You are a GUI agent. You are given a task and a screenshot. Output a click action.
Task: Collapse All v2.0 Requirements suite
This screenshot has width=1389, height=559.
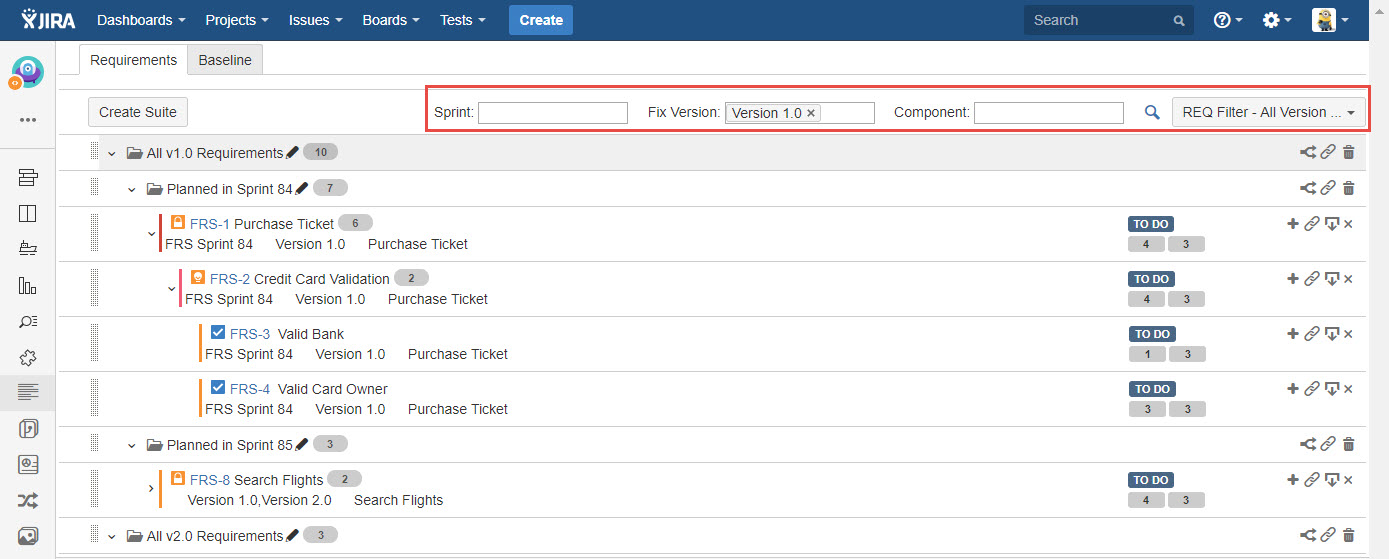(x=112, y=536)
